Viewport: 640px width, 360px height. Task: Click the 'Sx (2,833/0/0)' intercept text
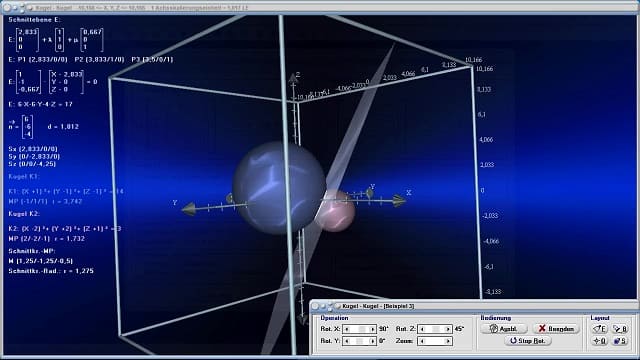[33, 149]
